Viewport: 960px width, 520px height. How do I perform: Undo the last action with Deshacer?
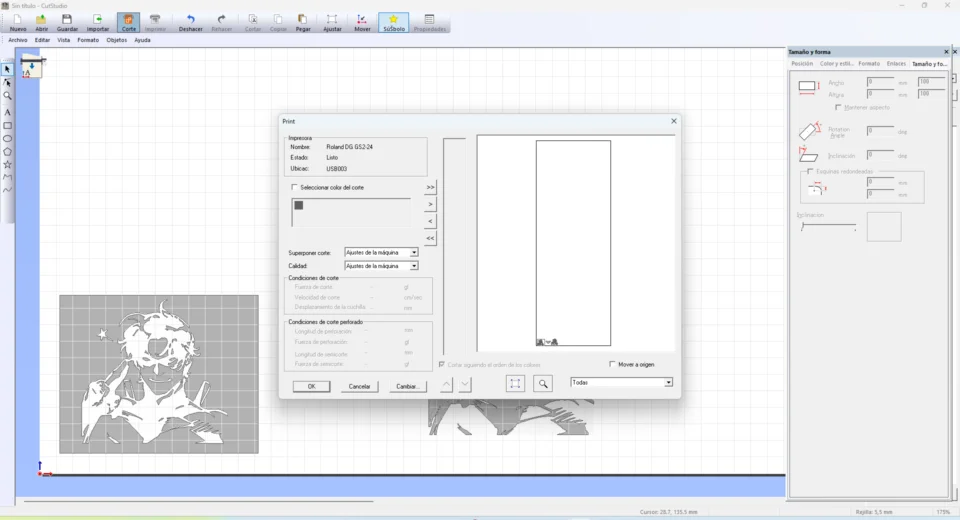coord(190,23)
